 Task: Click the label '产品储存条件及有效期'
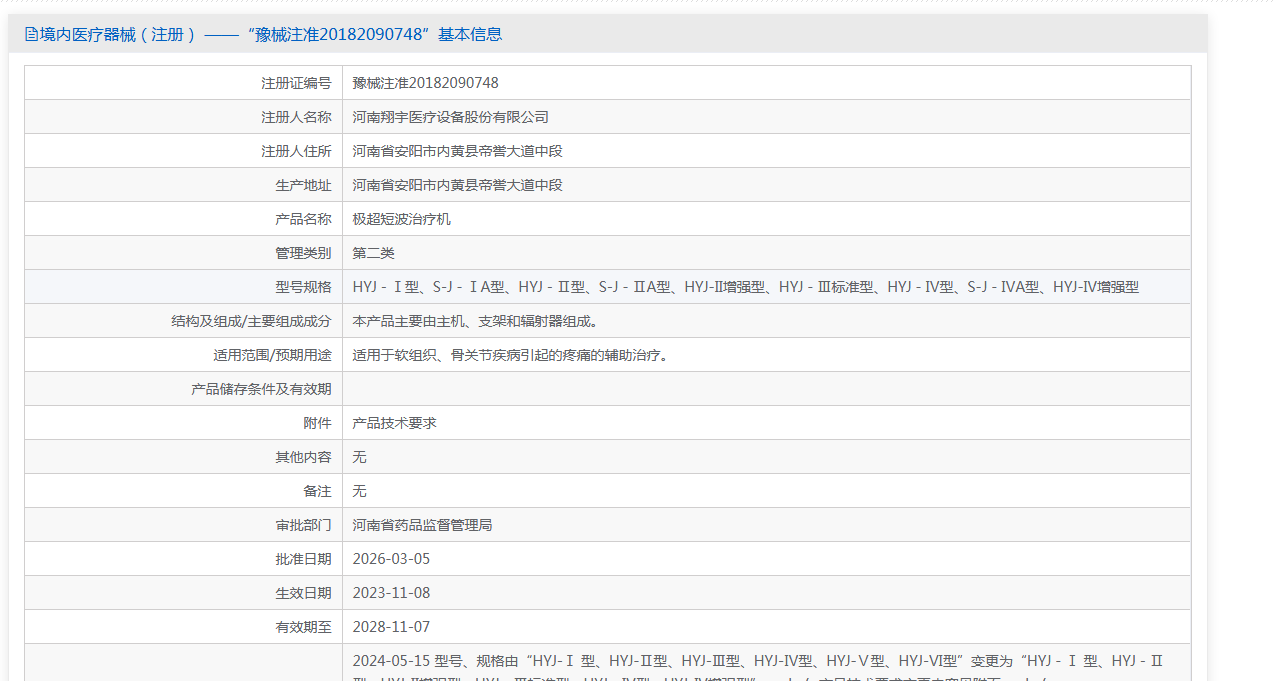pos(261,389)
